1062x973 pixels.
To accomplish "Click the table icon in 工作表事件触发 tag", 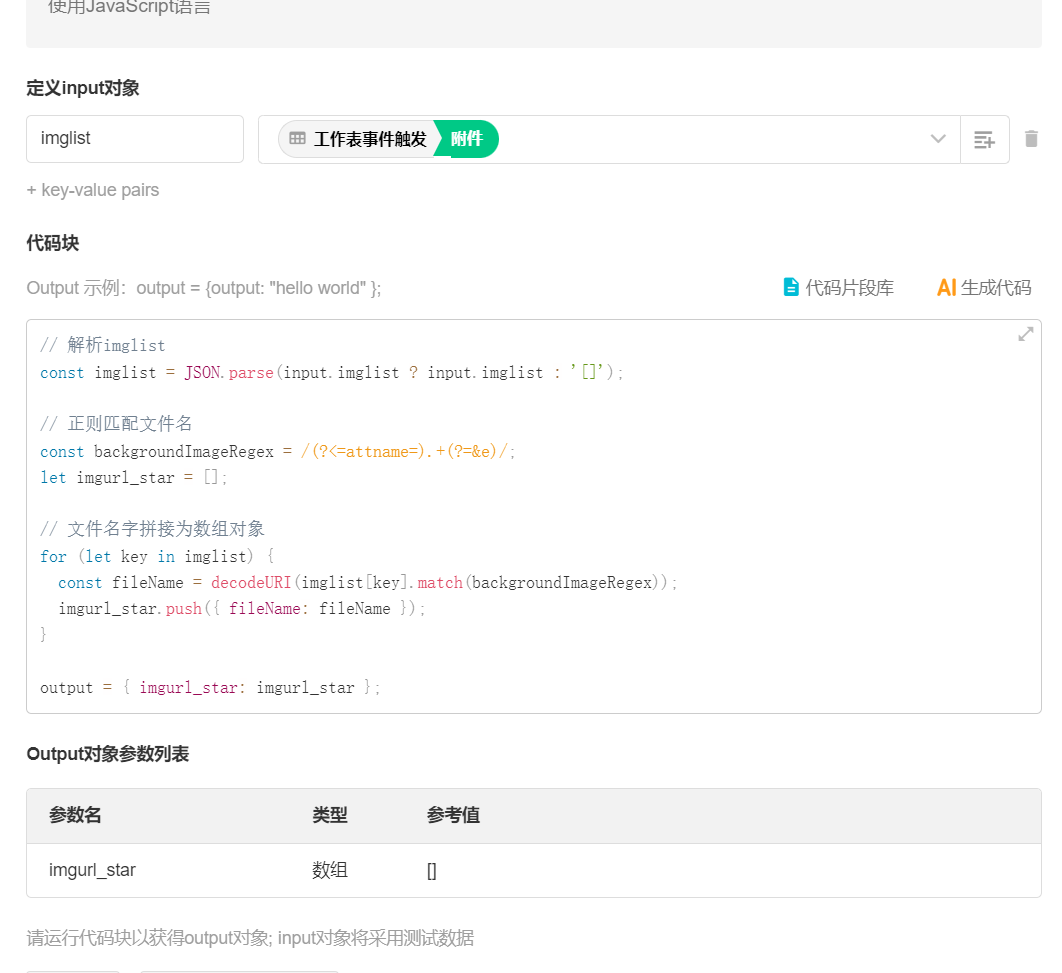I will pyautogui.click(x=298, y=139).
